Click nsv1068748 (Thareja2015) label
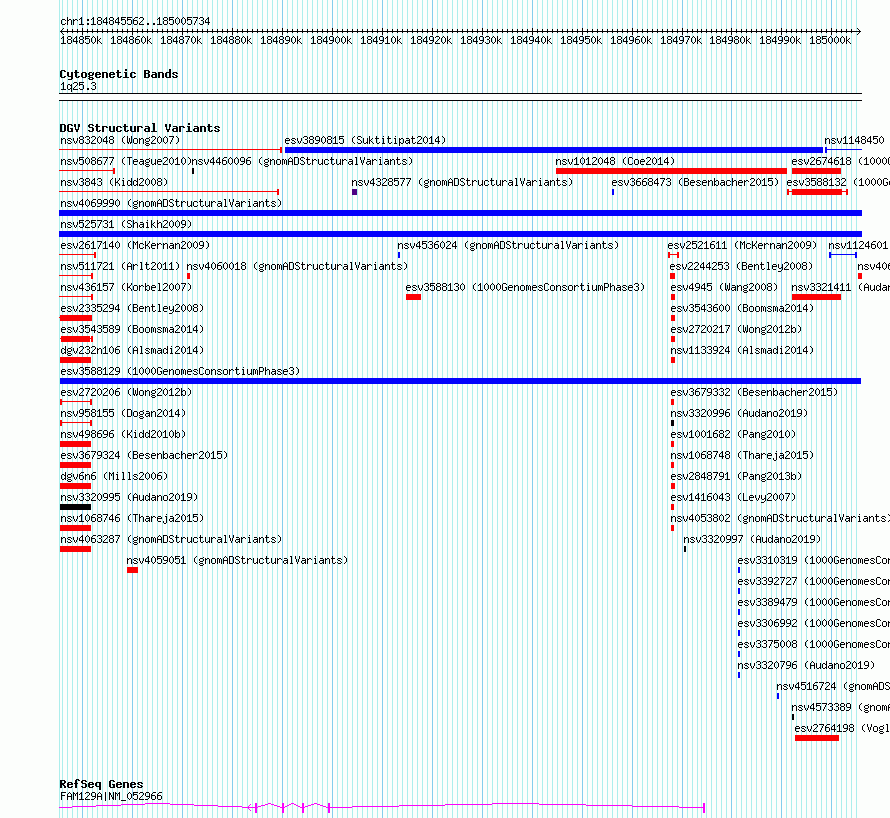The height and width of the screenshot is (818, 890). click(x=742, y=455)
